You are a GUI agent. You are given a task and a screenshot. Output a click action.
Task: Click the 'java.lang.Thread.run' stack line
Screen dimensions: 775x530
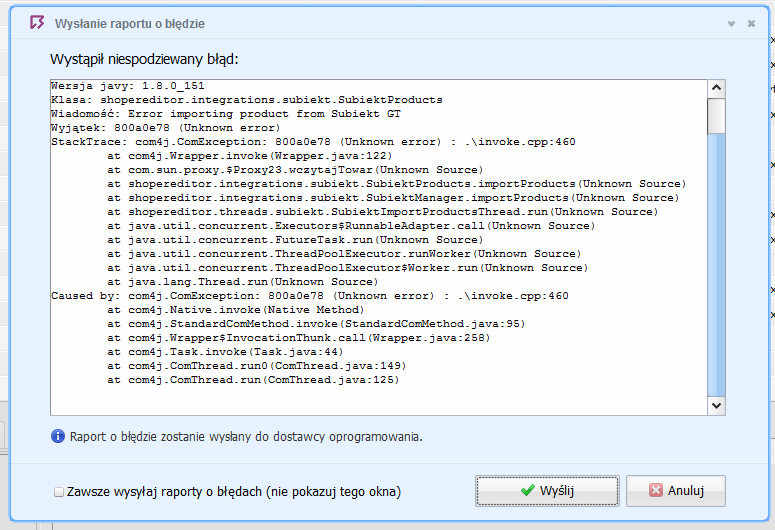pyautogui.click(x=243, y=282)
